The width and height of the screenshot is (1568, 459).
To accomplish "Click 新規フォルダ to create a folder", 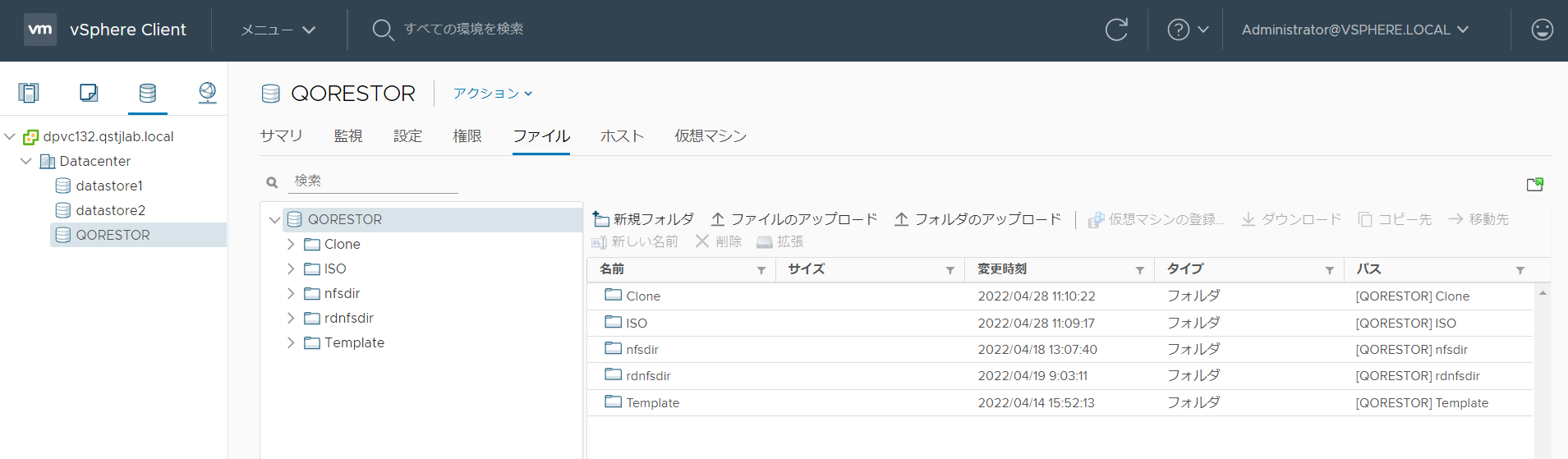I will (643, 219).
